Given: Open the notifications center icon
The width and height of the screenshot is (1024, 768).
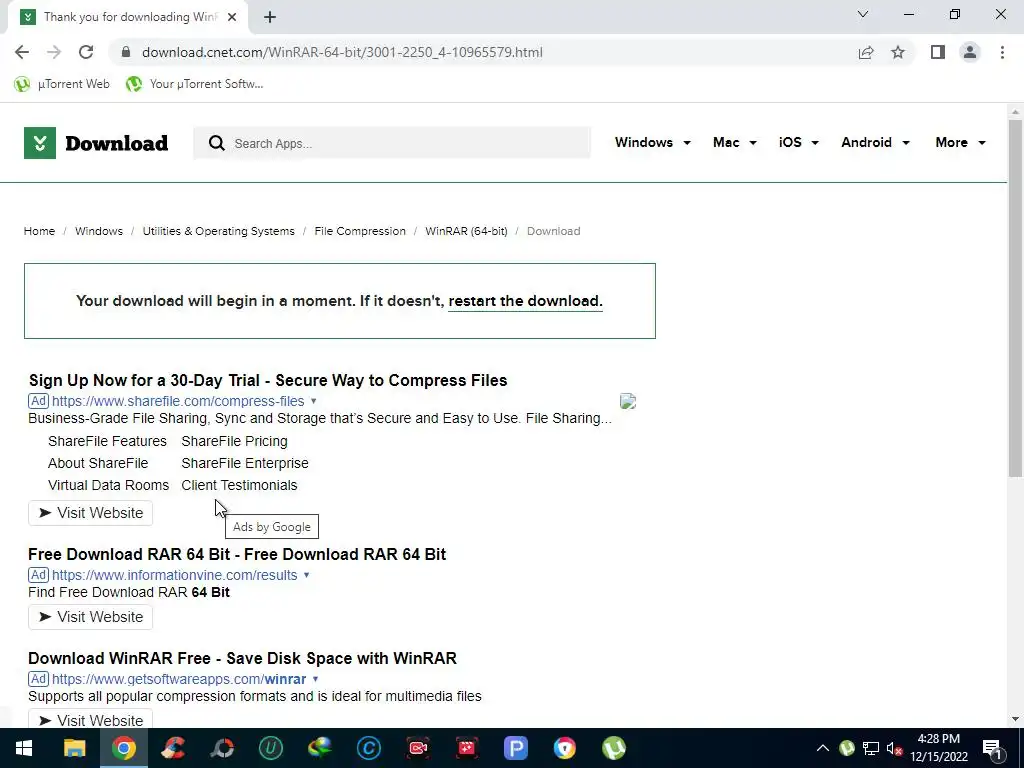Looking at the screenshot, I should (992, 748).
